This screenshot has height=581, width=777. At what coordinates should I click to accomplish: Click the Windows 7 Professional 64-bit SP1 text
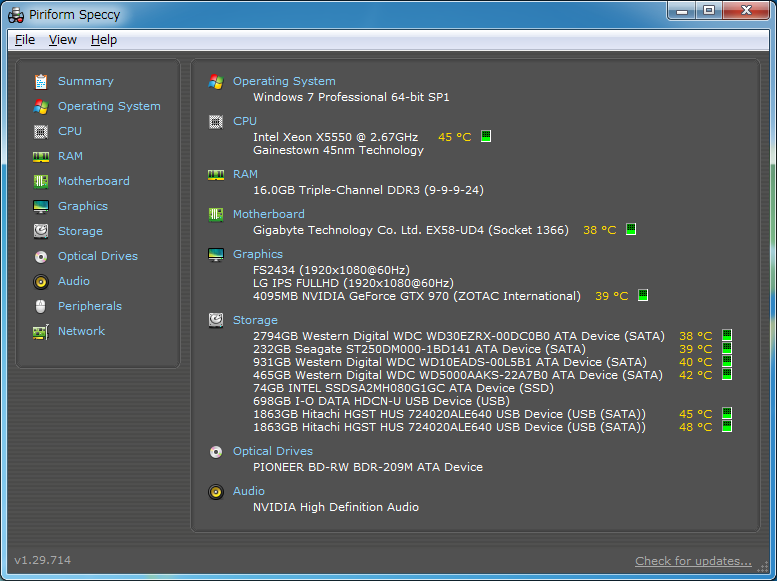tap(351, 97)
